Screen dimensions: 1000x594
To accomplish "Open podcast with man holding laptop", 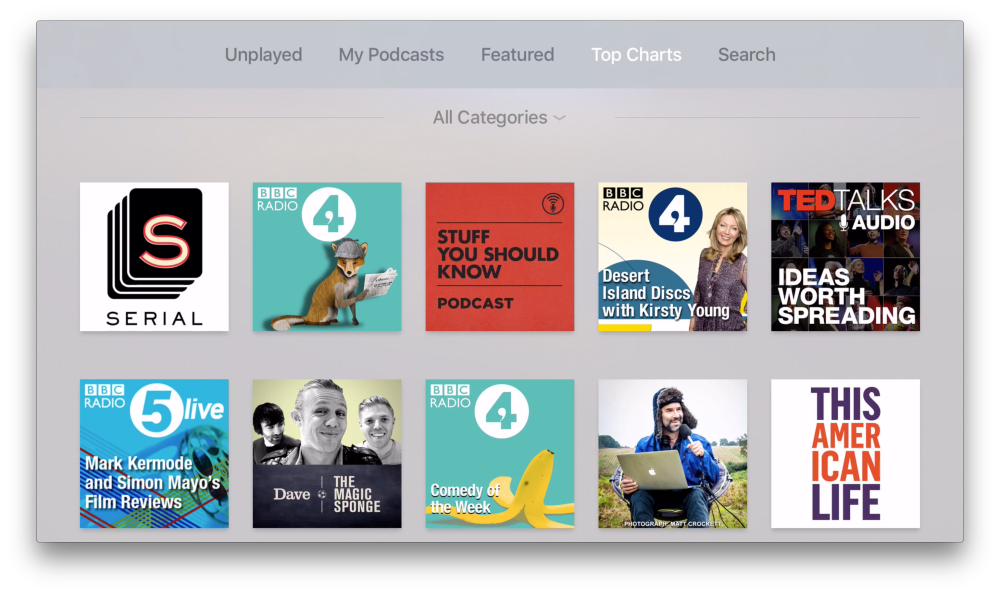I will point(673,454).
